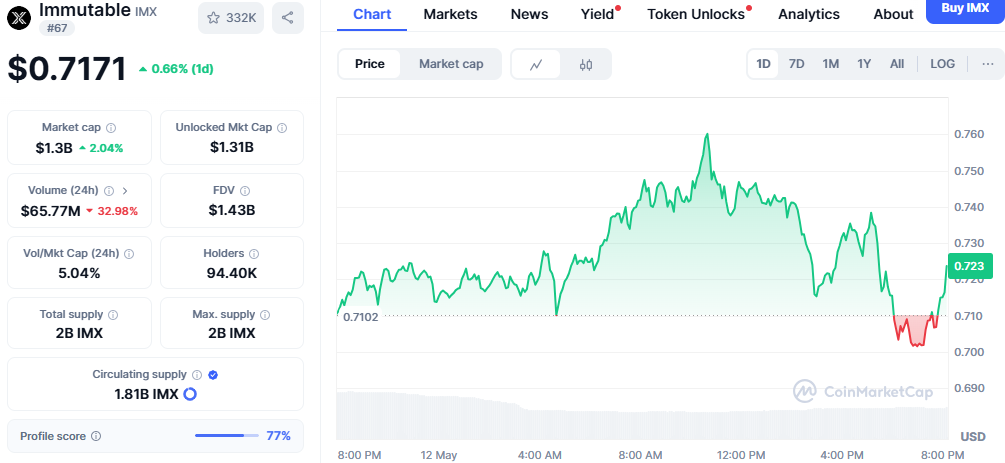Select the Price chart toggle
1005x463 pixels.
pos(370,64)
